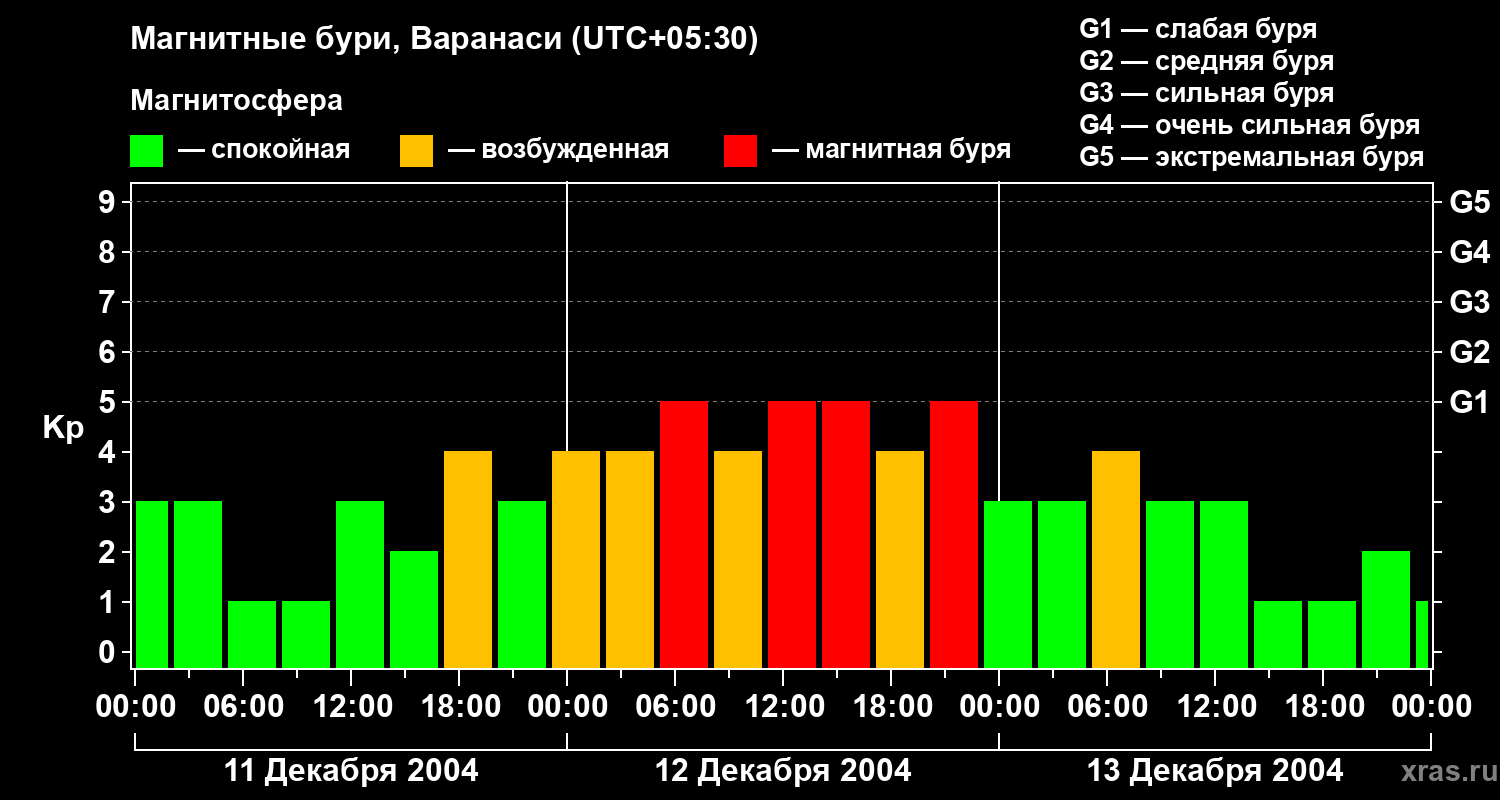Image resolution: width=1500 pixels, height=800 pixels.
Task: Click the standalone 'G3' right-axis label
Action: click(x=1469, y=302)
